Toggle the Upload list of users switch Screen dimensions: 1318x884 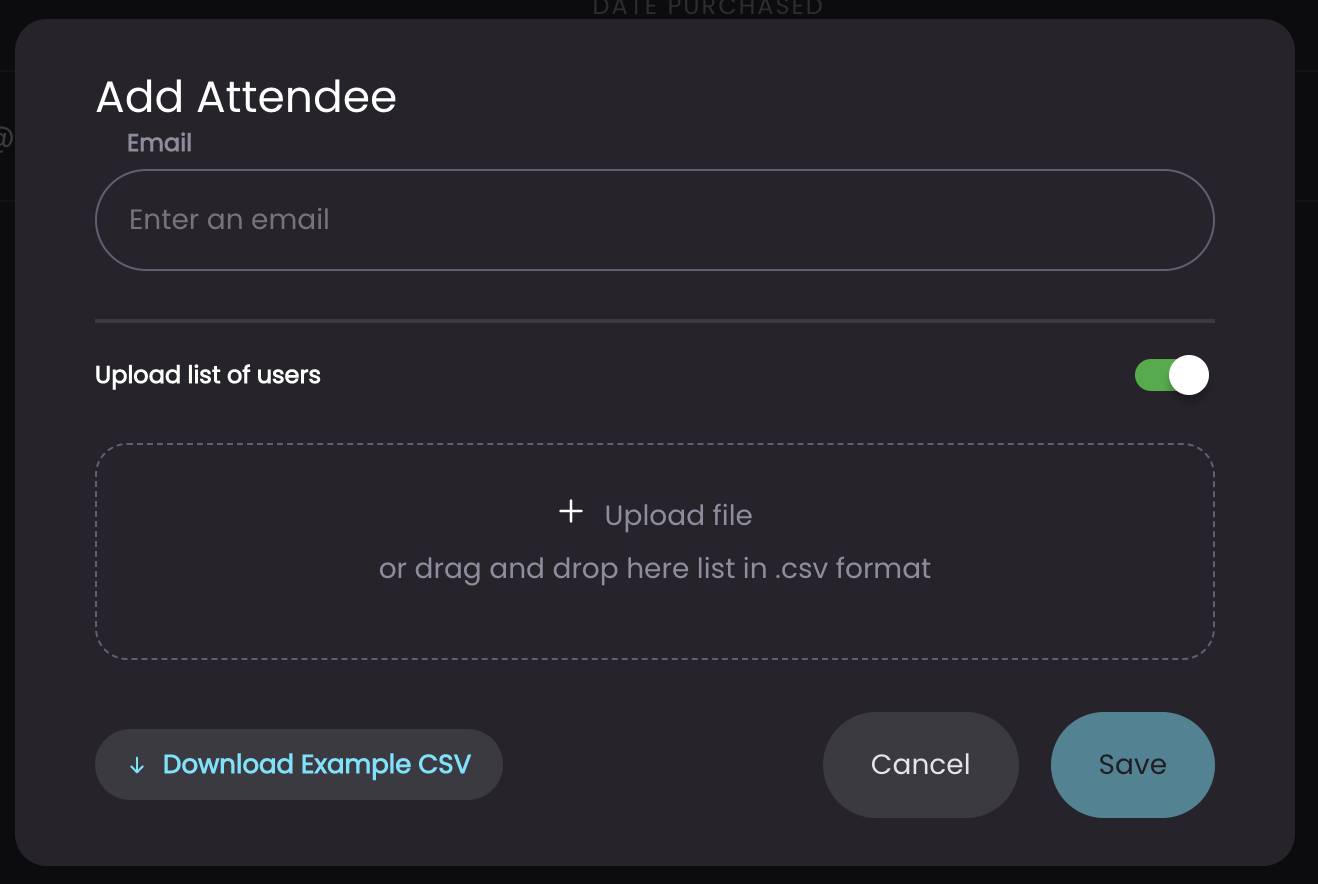click(1172, 376)
